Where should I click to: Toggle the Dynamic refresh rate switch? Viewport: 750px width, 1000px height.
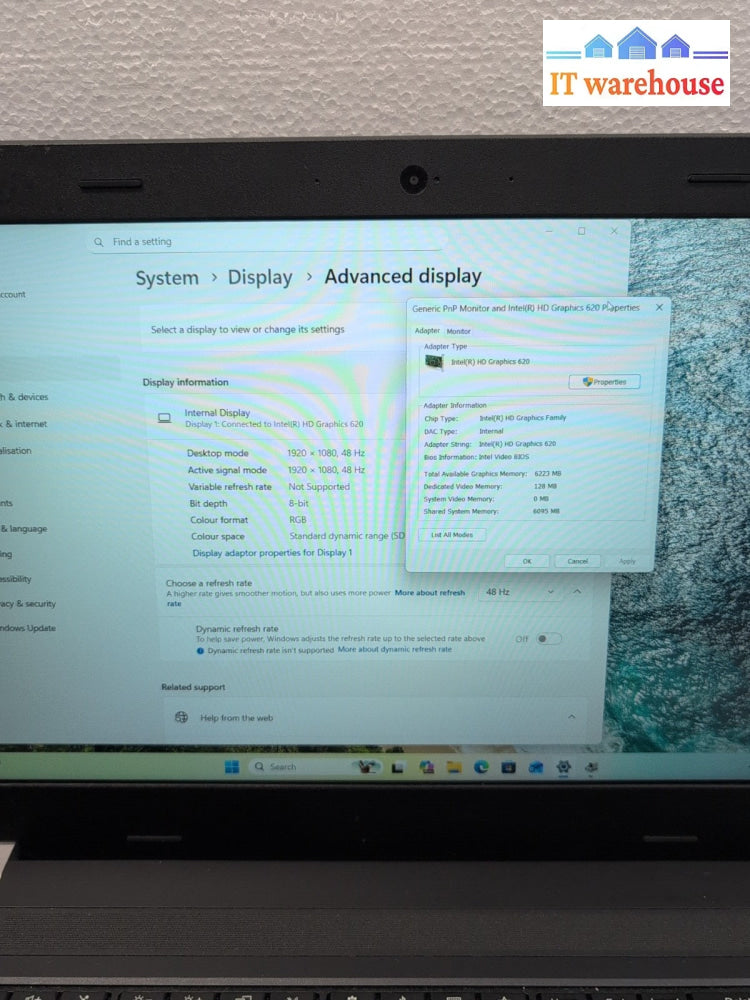pyautogui.click(x=548, y=638)
